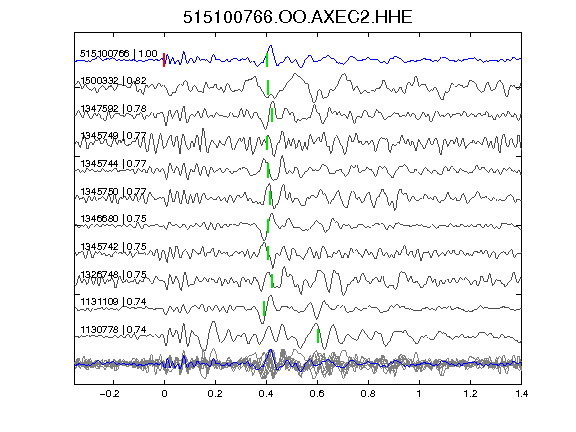The height and width of the screenshot is (432, 576).
Task: Select the trace label 1345744 | 0.77
Action: tap(113, 163)
